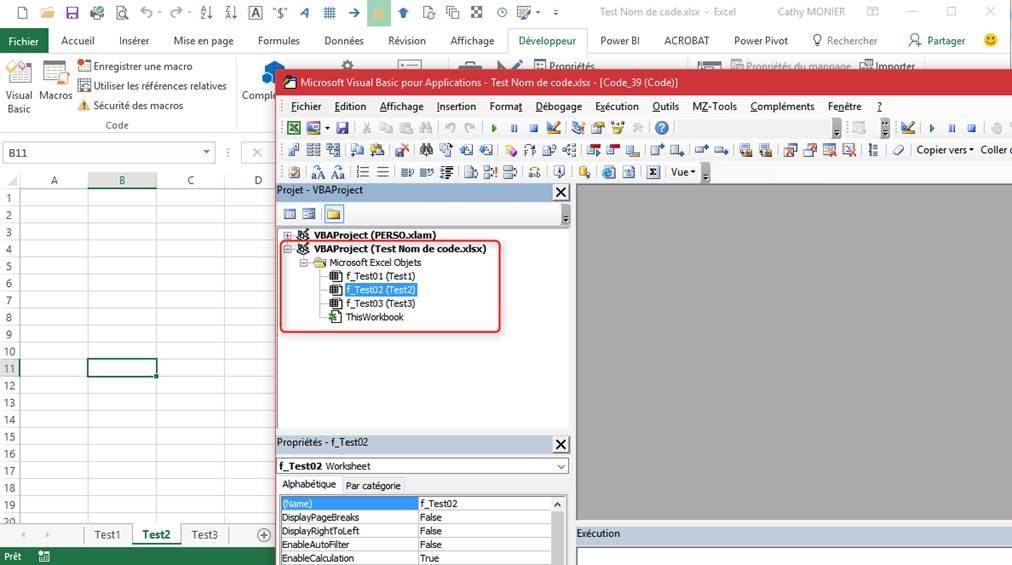
Task: Select column C header in Excel
Action: click(190, 180)
